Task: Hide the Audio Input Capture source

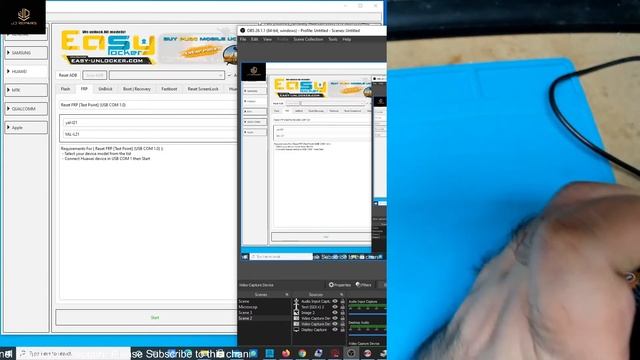Action: tap(335, 301)
